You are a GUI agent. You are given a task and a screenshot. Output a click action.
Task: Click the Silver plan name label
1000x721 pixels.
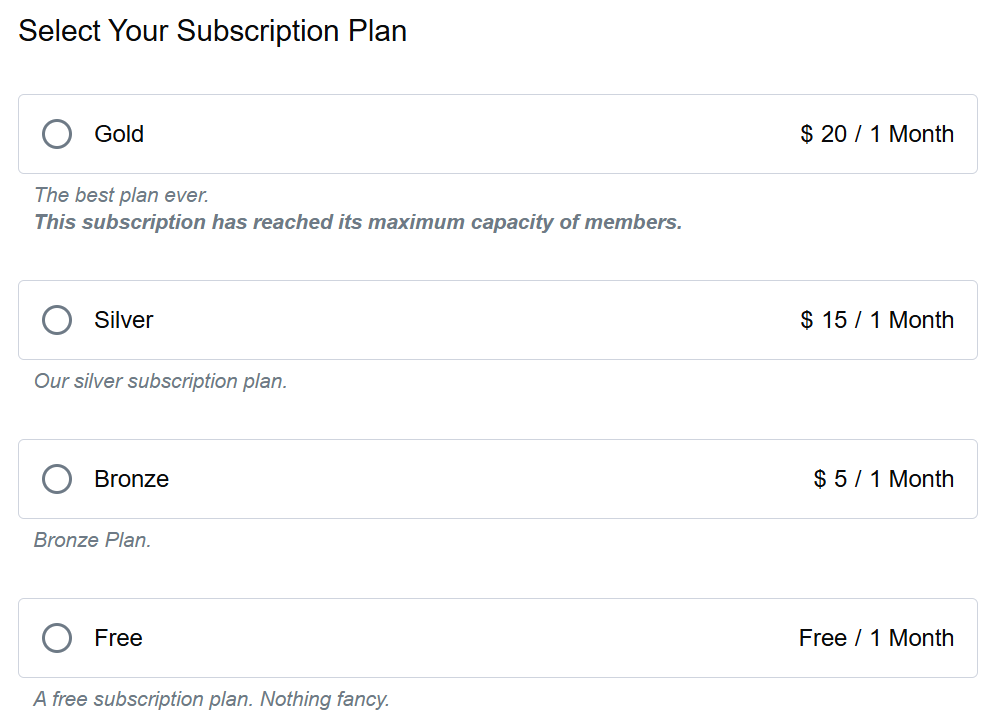click(123, 320)
